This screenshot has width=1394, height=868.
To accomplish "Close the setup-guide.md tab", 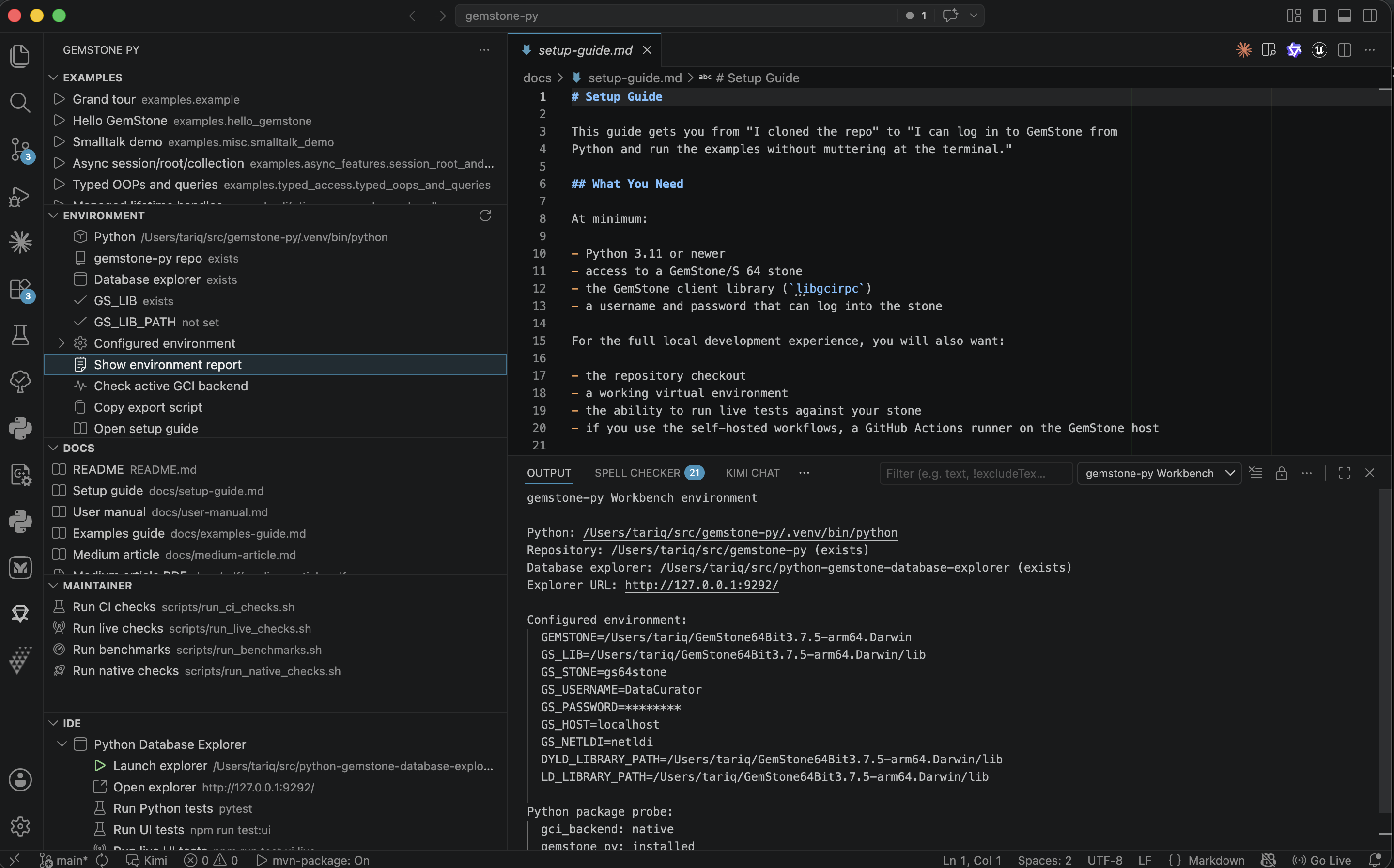I will click(647, 50).
